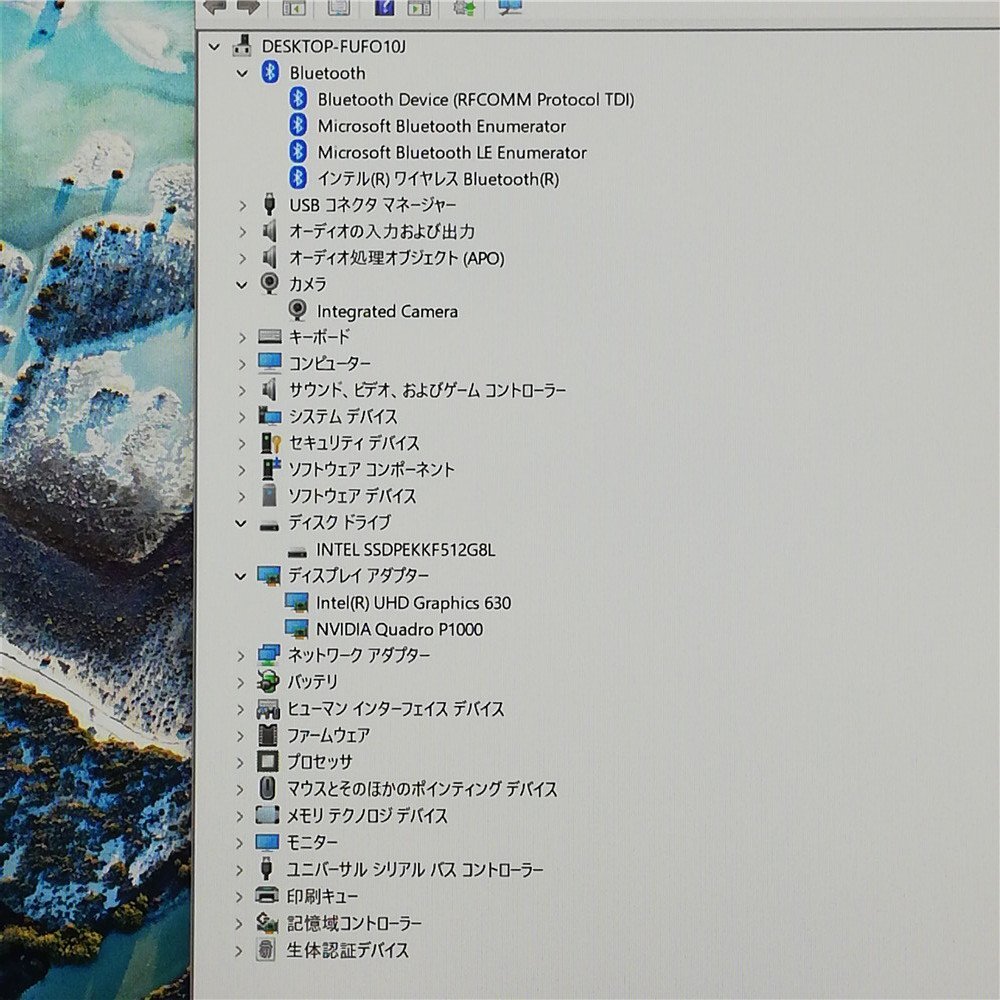Click the computer icon beside DESKTOP-FUFO10J
Viewport: 1000px width, 1000px height.
[x=242, y=45]
